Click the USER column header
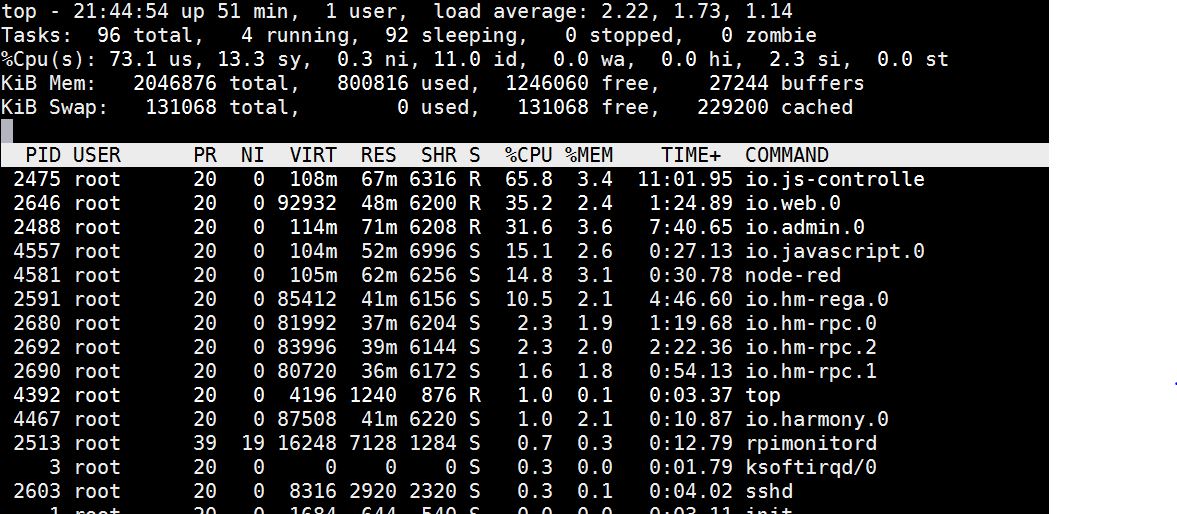1177x514 pixels. pyautogui.click(x=97, y=155)
